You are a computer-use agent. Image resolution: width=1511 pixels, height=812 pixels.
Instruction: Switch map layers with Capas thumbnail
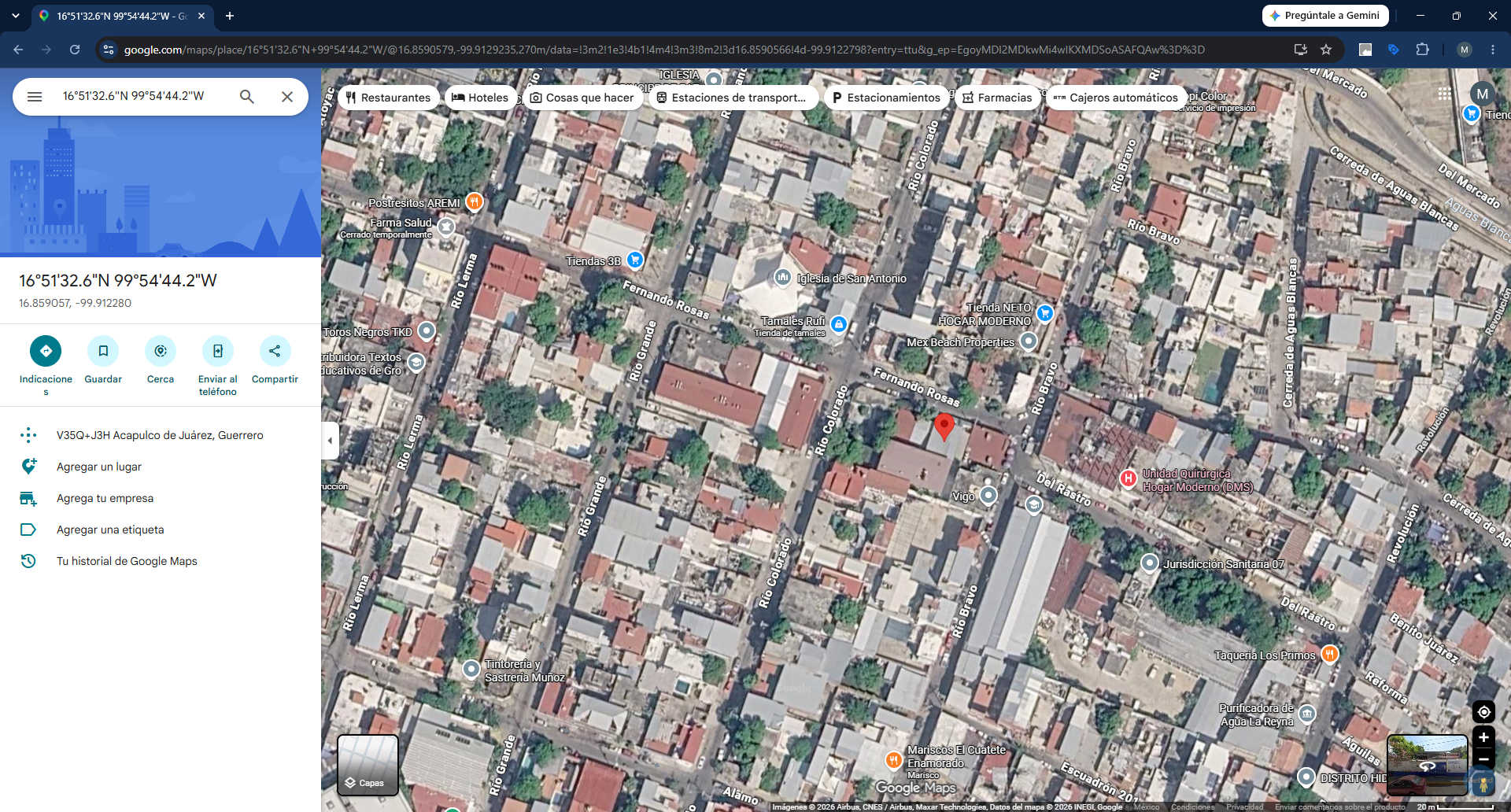[368, 766]
